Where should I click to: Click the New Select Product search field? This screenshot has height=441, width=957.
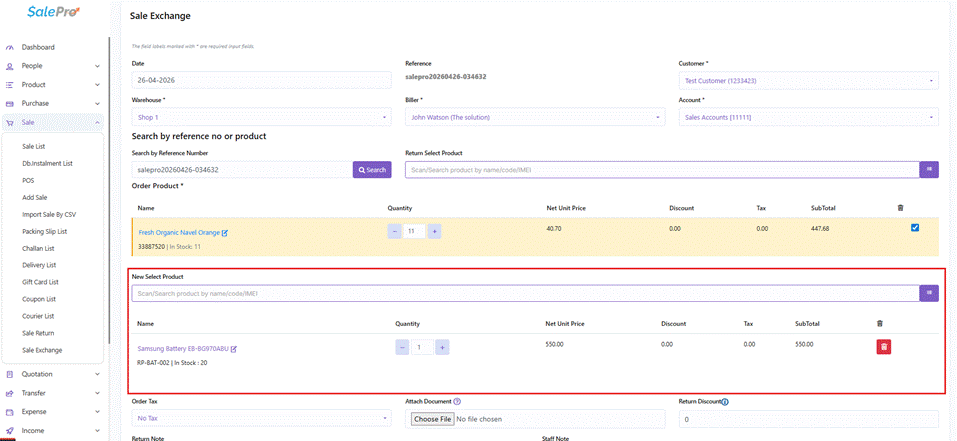(525, 293)
